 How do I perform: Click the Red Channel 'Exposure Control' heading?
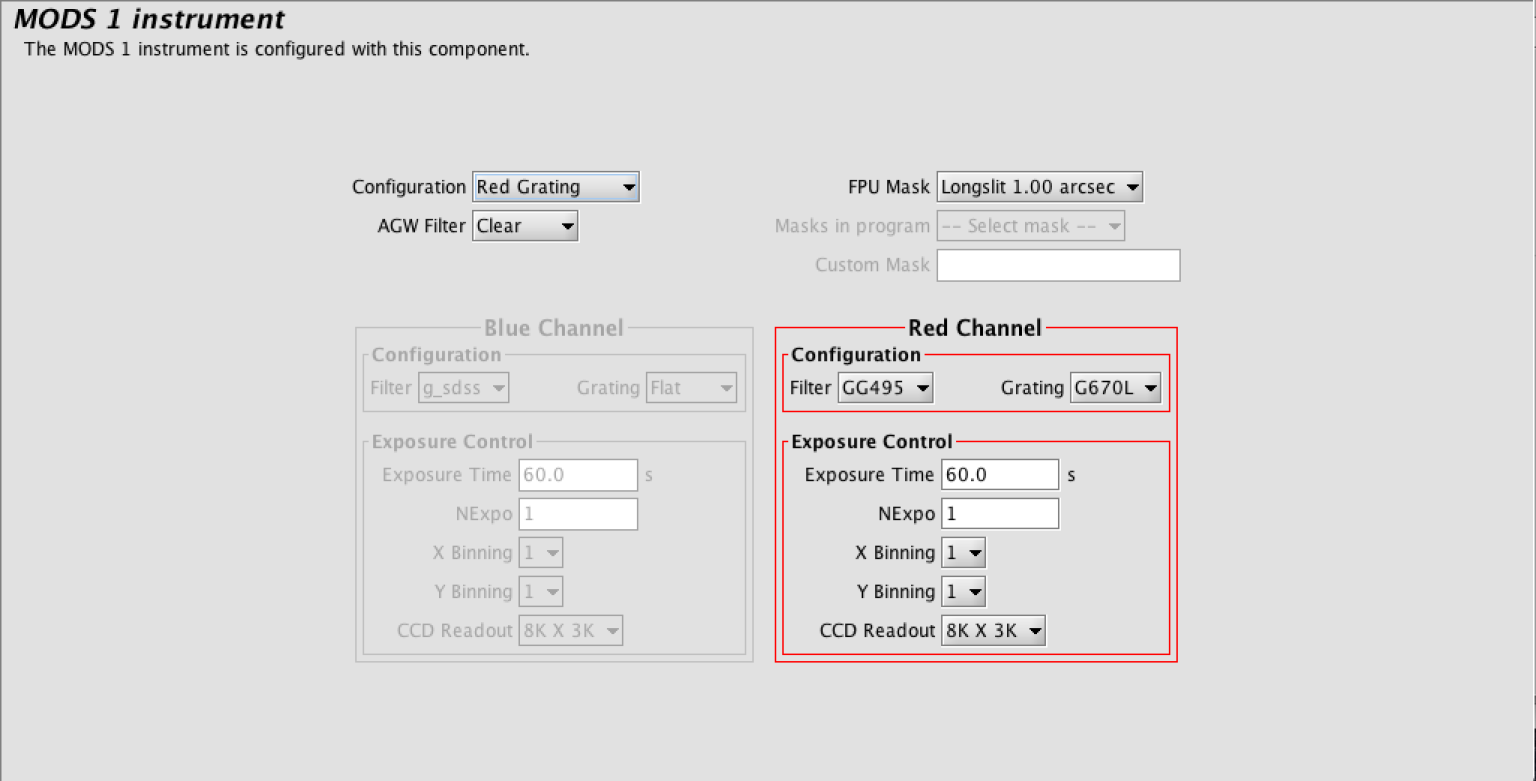tap(872, 442)
